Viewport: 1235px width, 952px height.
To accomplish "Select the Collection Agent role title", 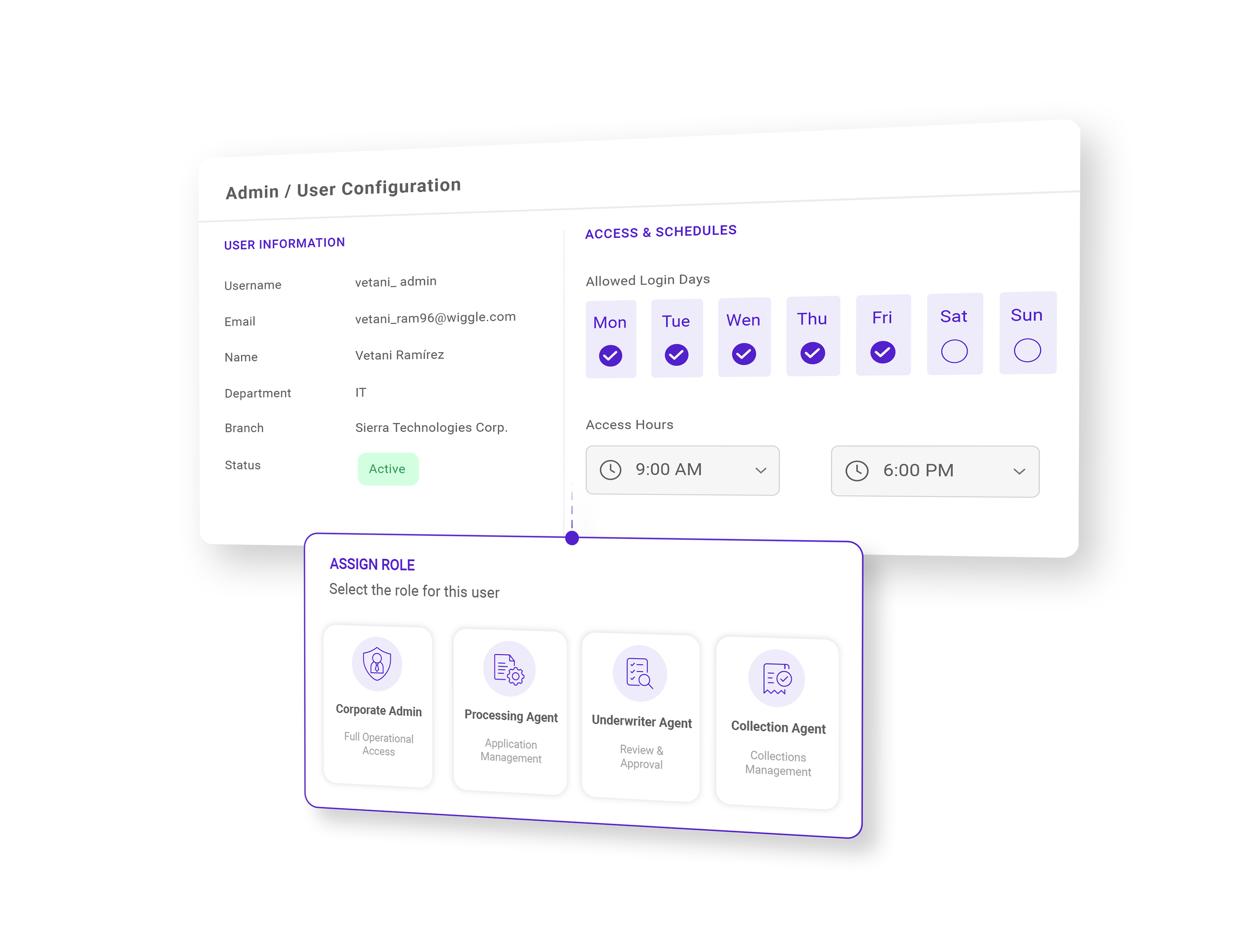I will tap(779, 728).
